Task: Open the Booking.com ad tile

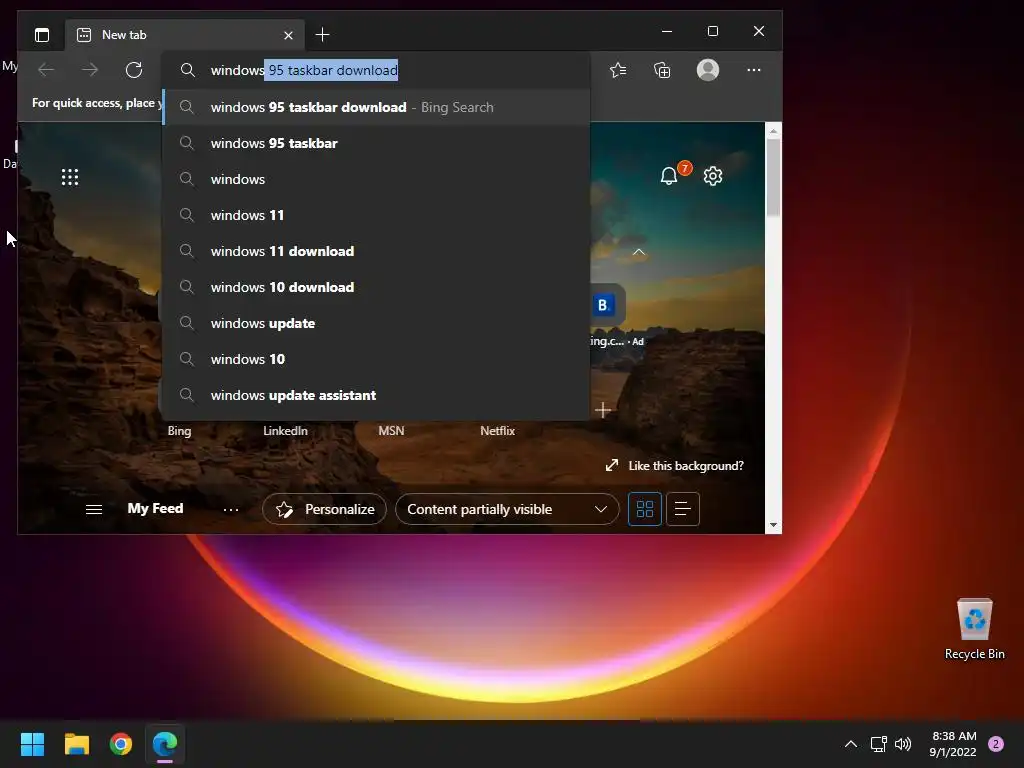Action: point(607,306)
